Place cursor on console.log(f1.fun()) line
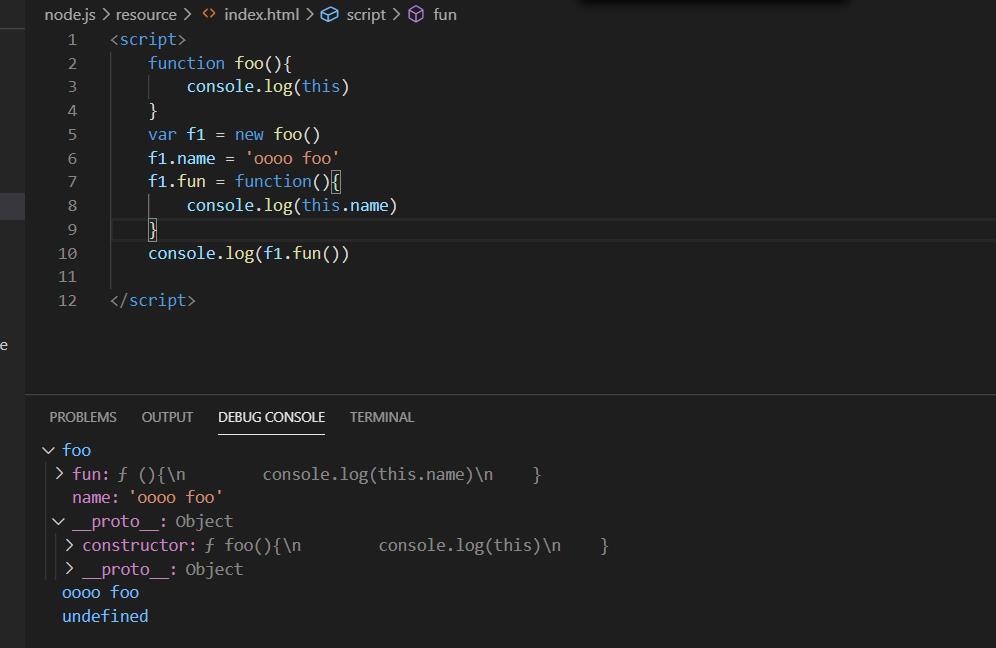 (248, 253)
